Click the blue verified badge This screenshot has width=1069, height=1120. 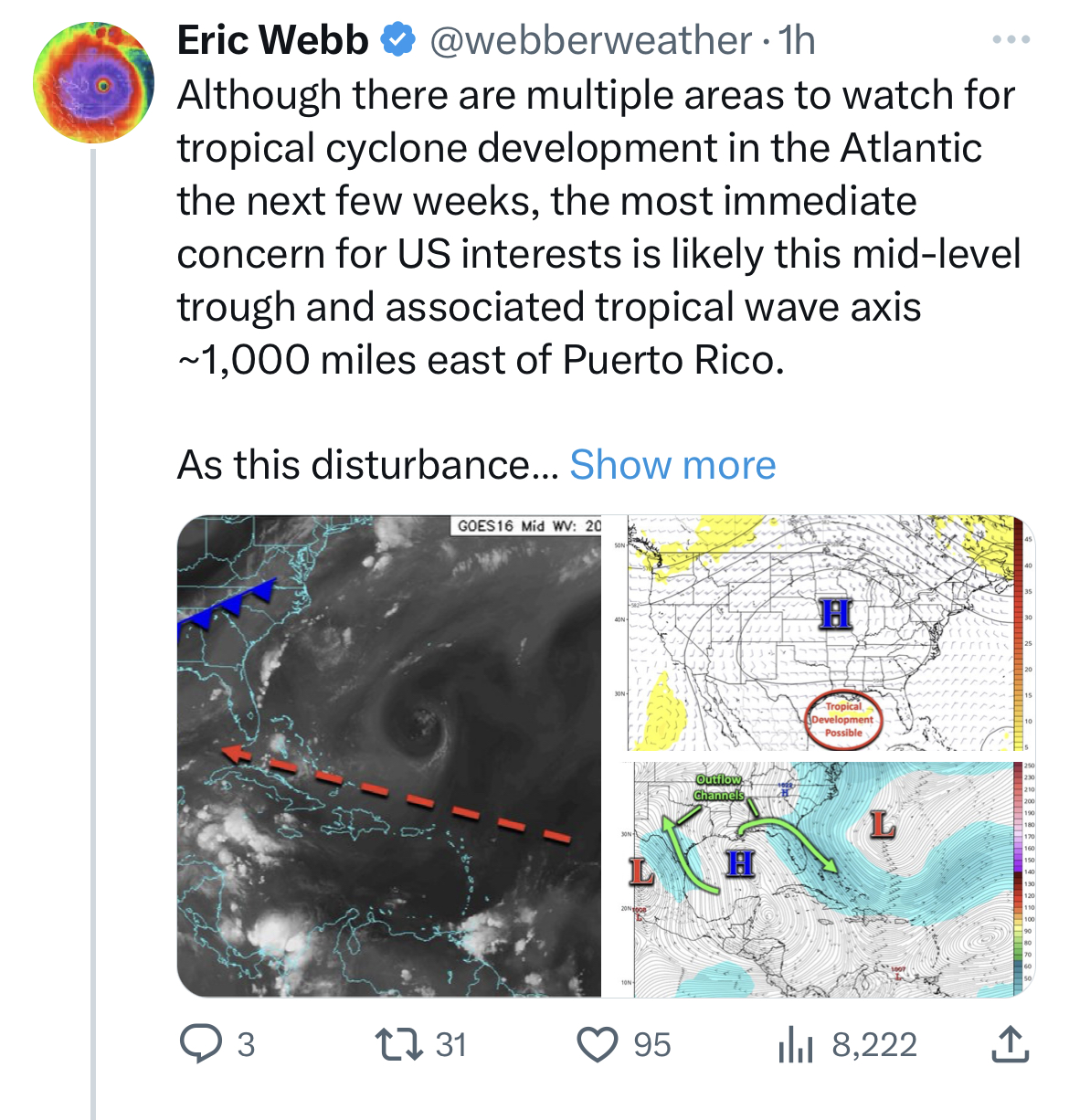tap(398, 40)
